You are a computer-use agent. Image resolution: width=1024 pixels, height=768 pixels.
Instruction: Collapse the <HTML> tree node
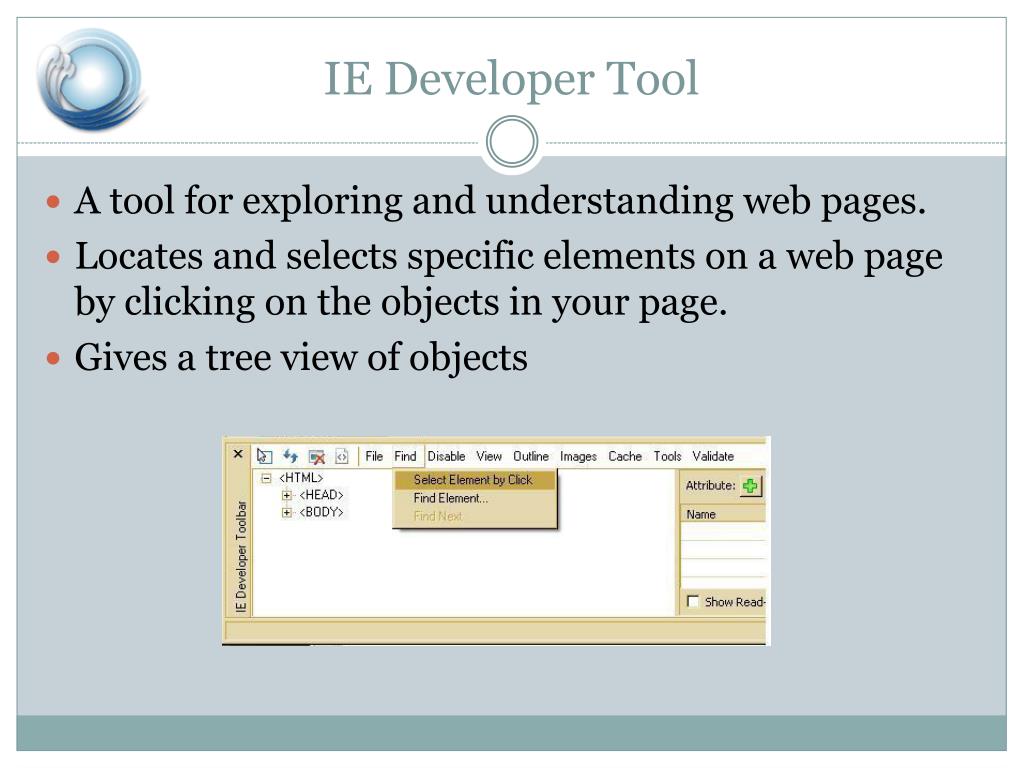pyautogui.click(x=266, y=478)
